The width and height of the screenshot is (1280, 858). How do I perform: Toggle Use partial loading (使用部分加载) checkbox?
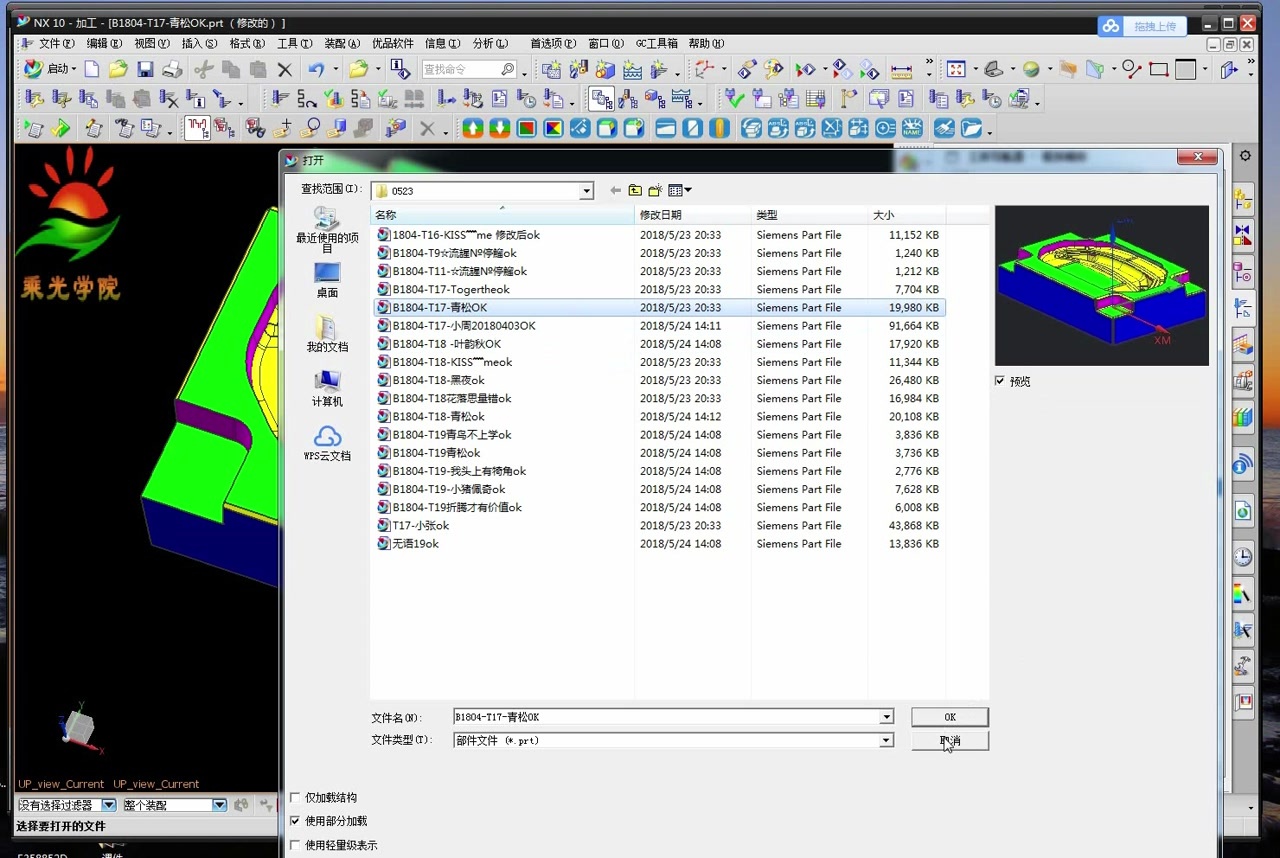[295, 821]
